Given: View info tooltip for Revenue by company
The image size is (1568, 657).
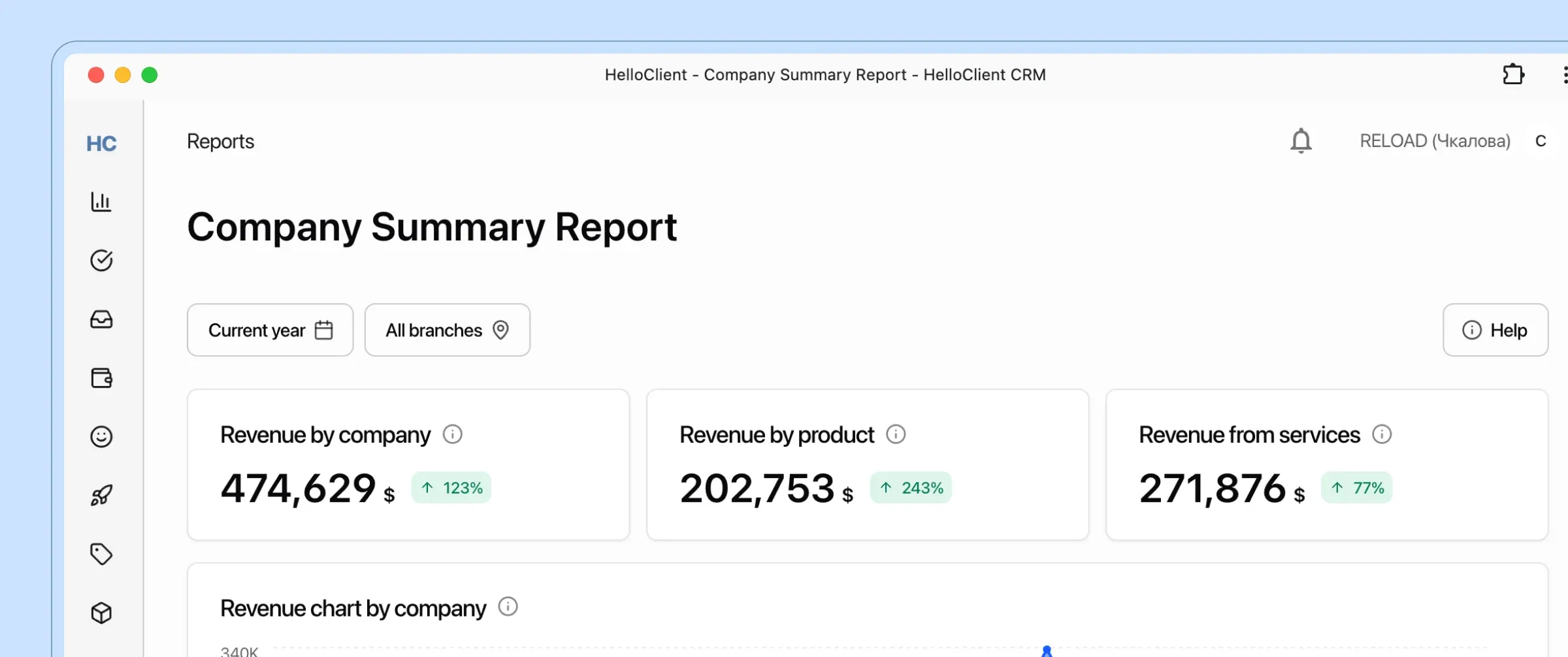Looking at the screenshot, I should 453,434.
